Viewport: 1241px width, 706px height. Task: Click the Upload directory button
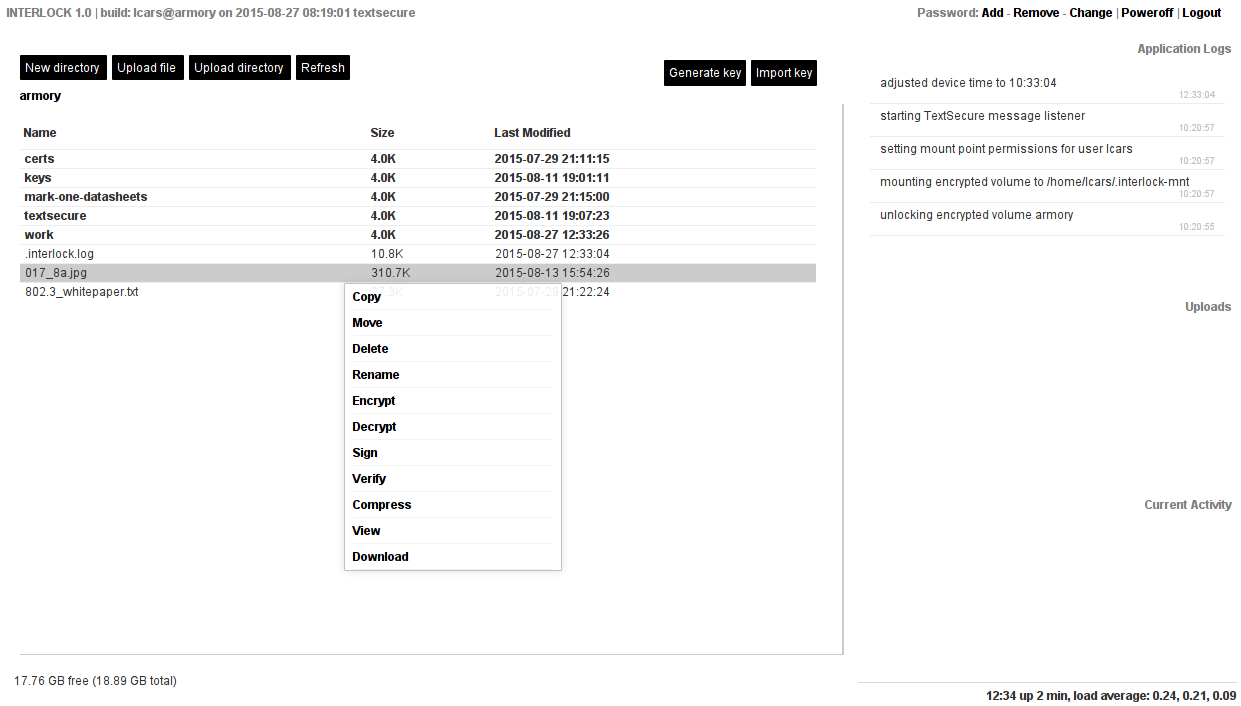point(239,67)
